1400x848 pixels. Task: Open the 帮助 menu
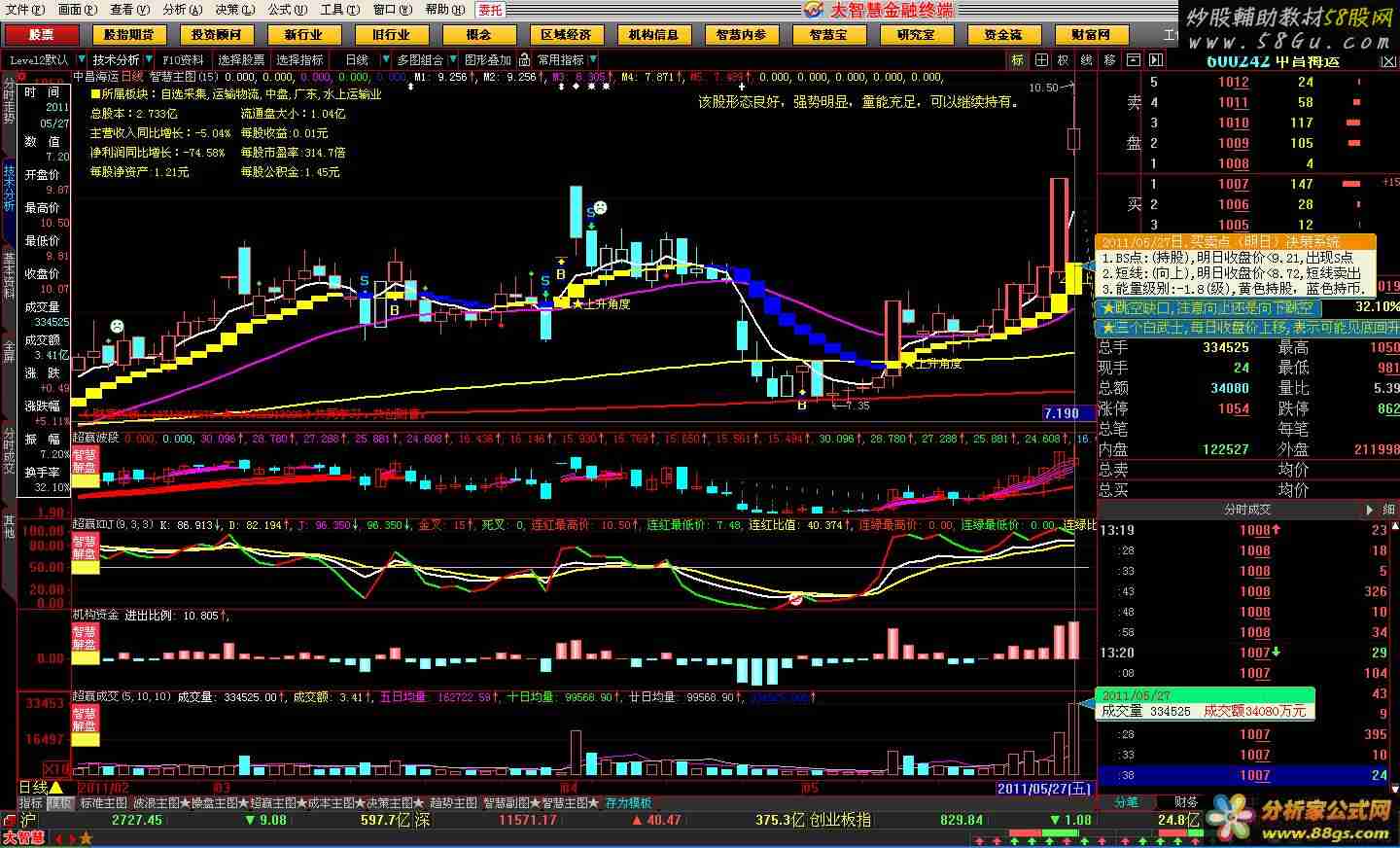point(444,10)
